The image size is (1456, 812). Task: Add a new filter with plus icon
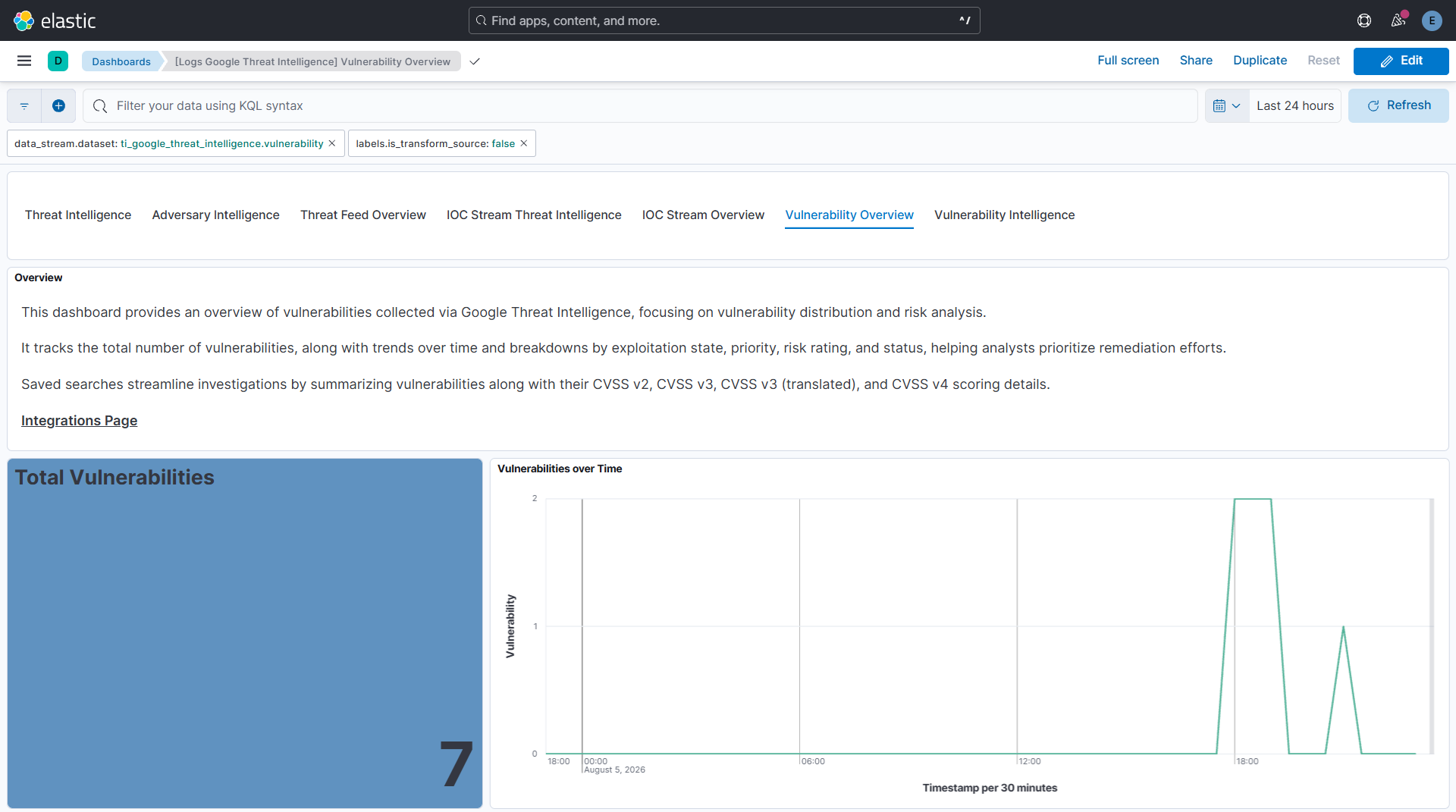click(x=58, y=106)
